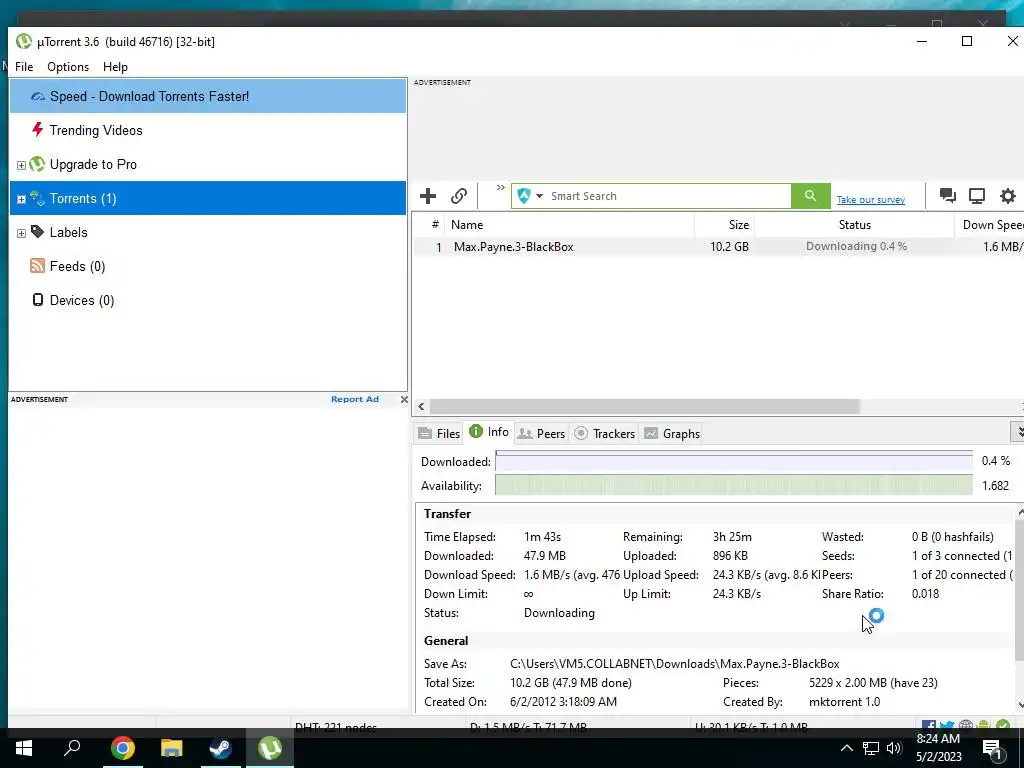Open Windows taskbar search
Image resolution: width=1024 pixels, height=768 pixels.
72,748
